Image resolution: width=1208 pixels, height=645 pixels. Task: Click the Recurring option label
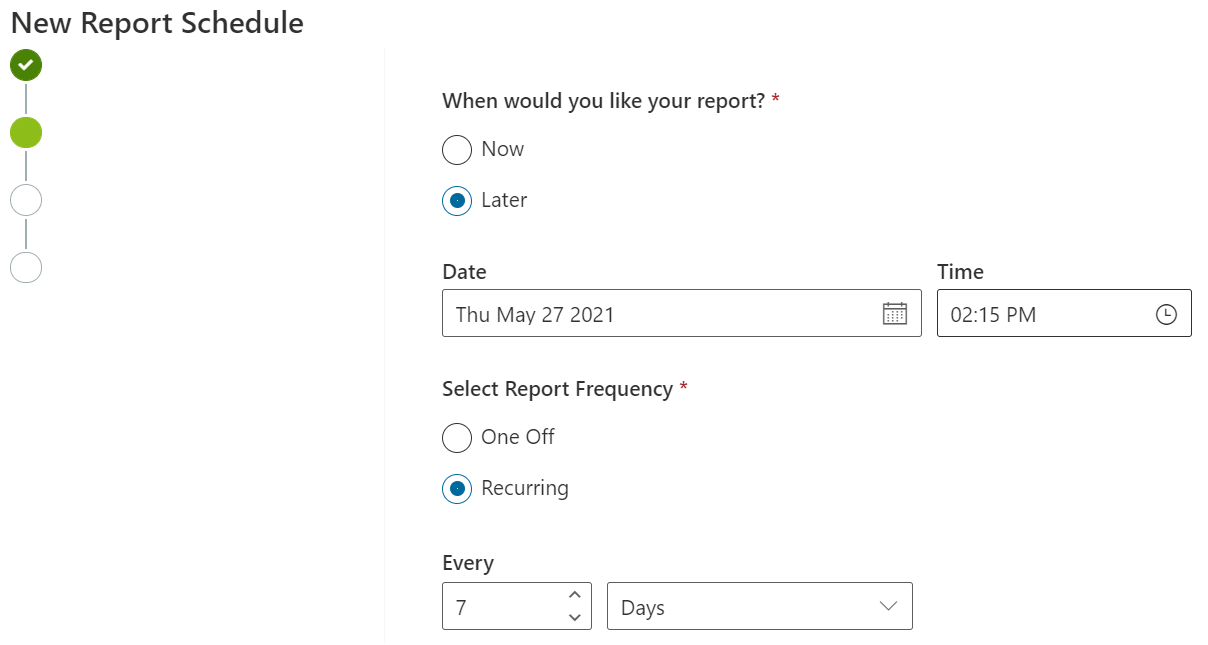point(524,488)
